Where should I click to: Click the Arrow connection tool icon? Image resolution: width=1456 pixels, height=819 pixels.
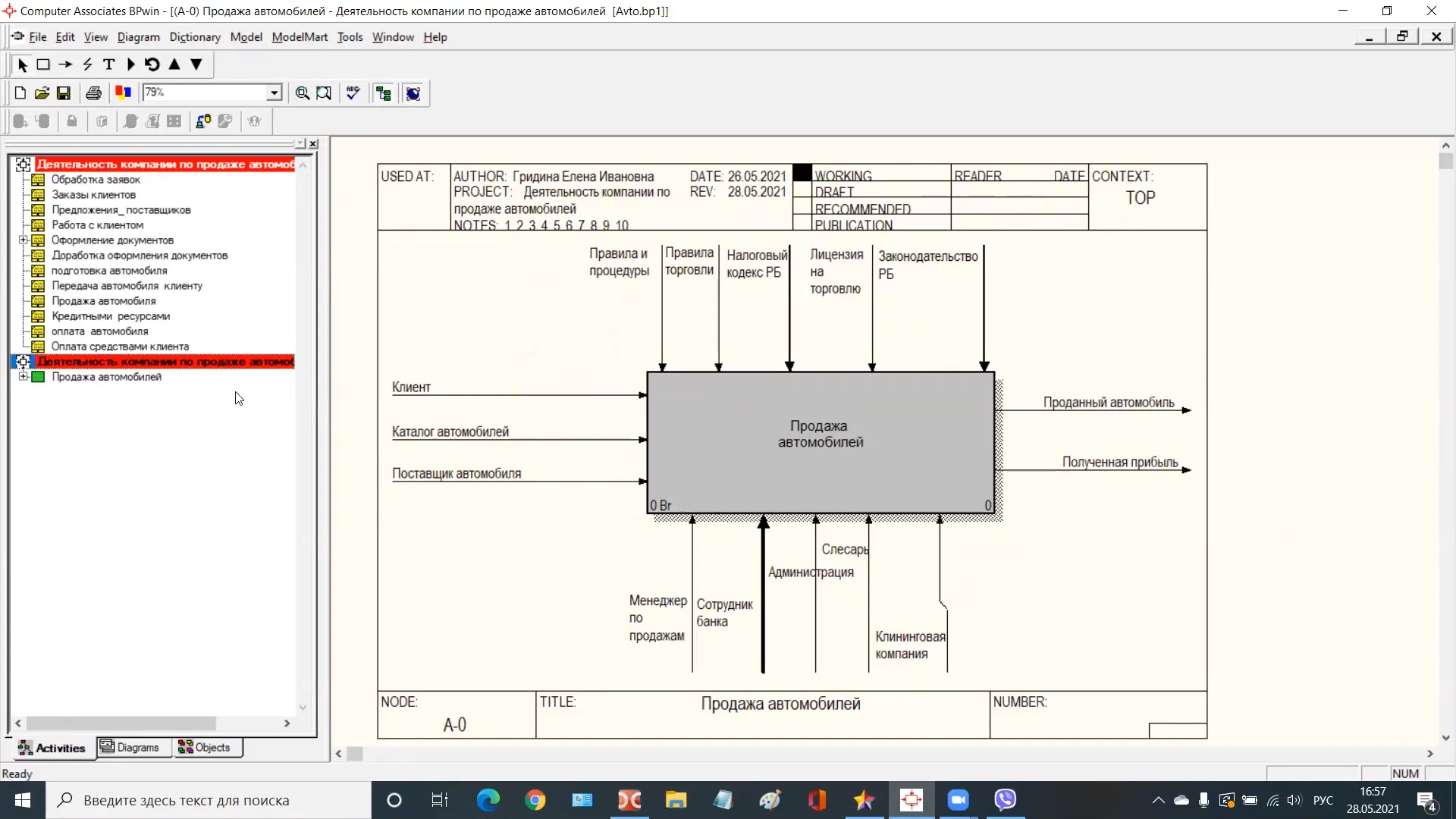click(x=66, y=64)
